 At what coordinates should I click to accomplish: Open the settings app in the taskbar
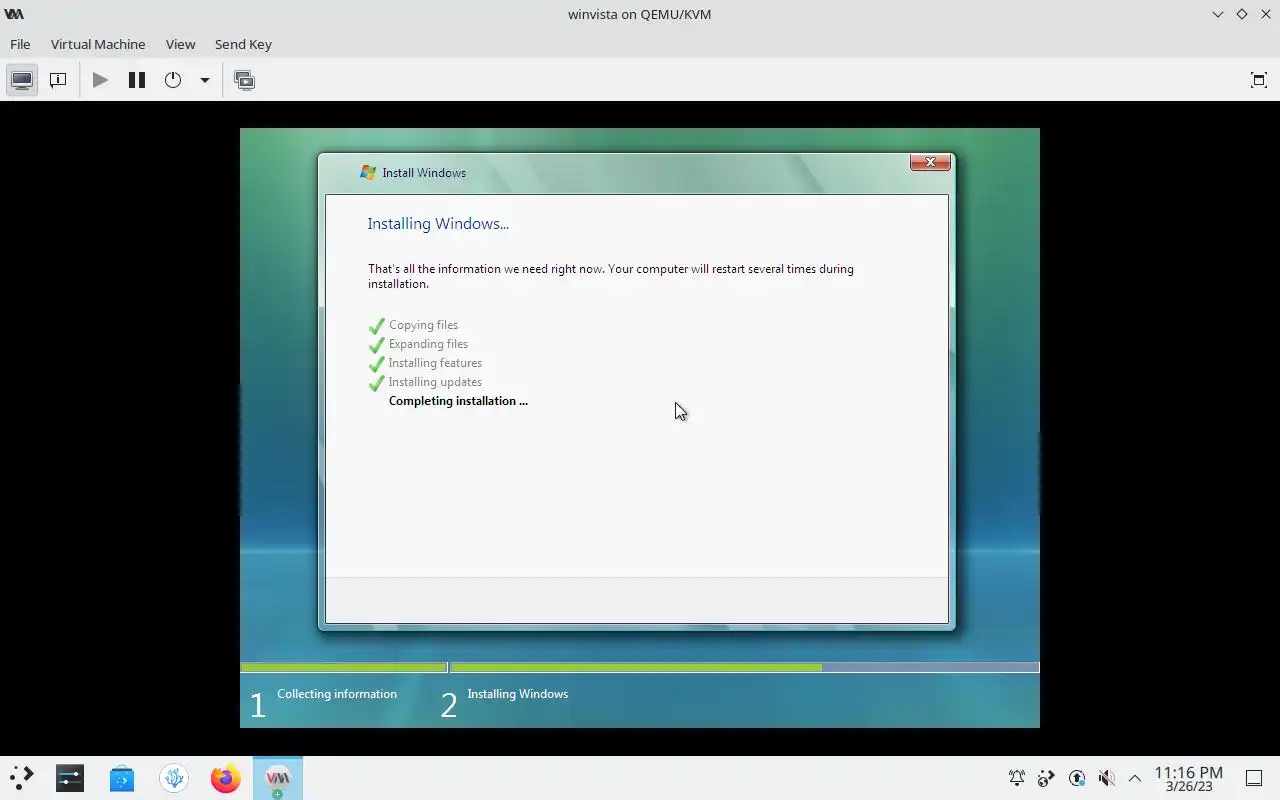pyautogui.click(x=70, y=778)
